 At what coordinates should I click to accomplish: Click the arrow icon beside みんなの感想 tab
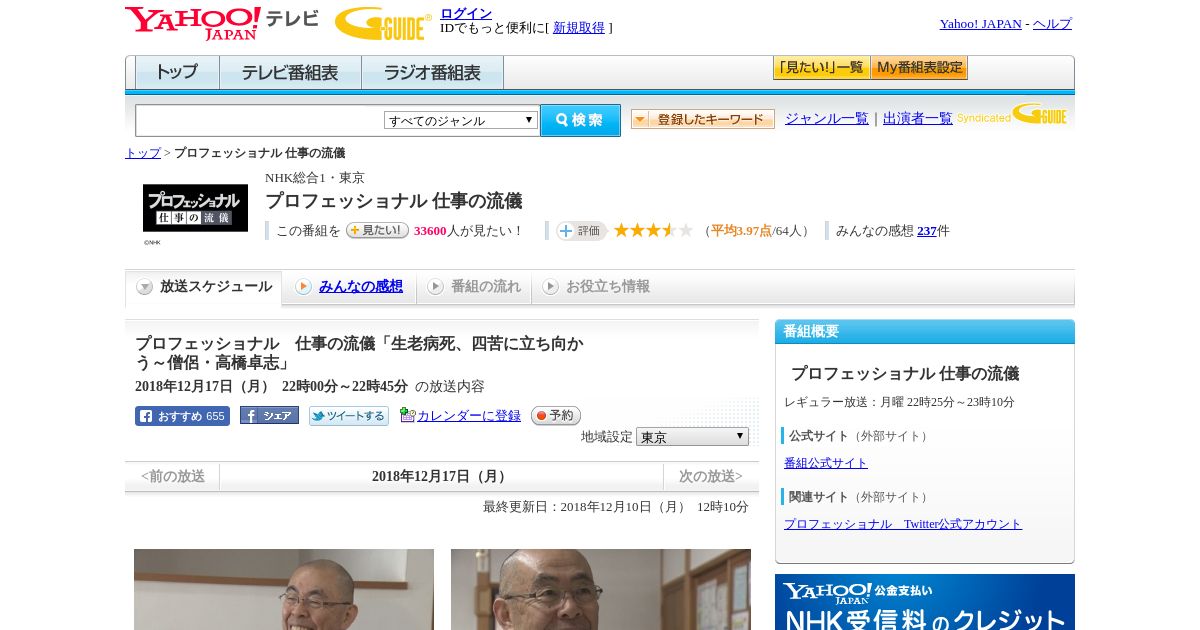(x=303, y=287)
